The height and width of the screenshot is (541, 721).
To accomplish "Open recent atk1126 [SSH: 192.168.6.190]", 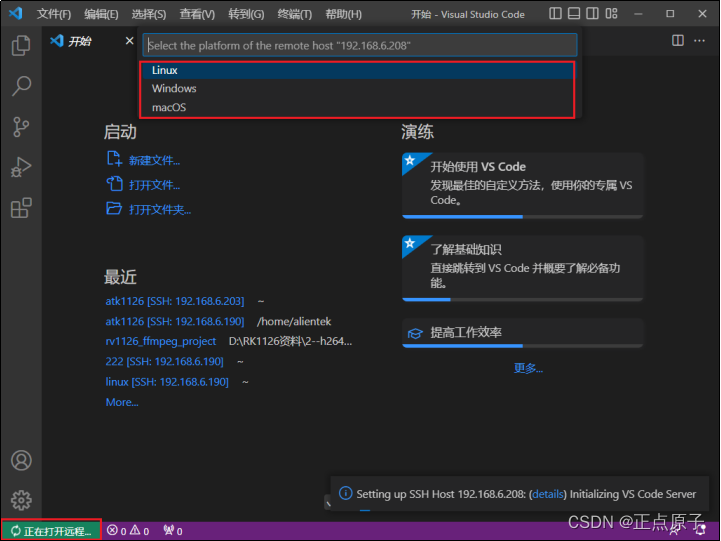I will coord(175,321).
